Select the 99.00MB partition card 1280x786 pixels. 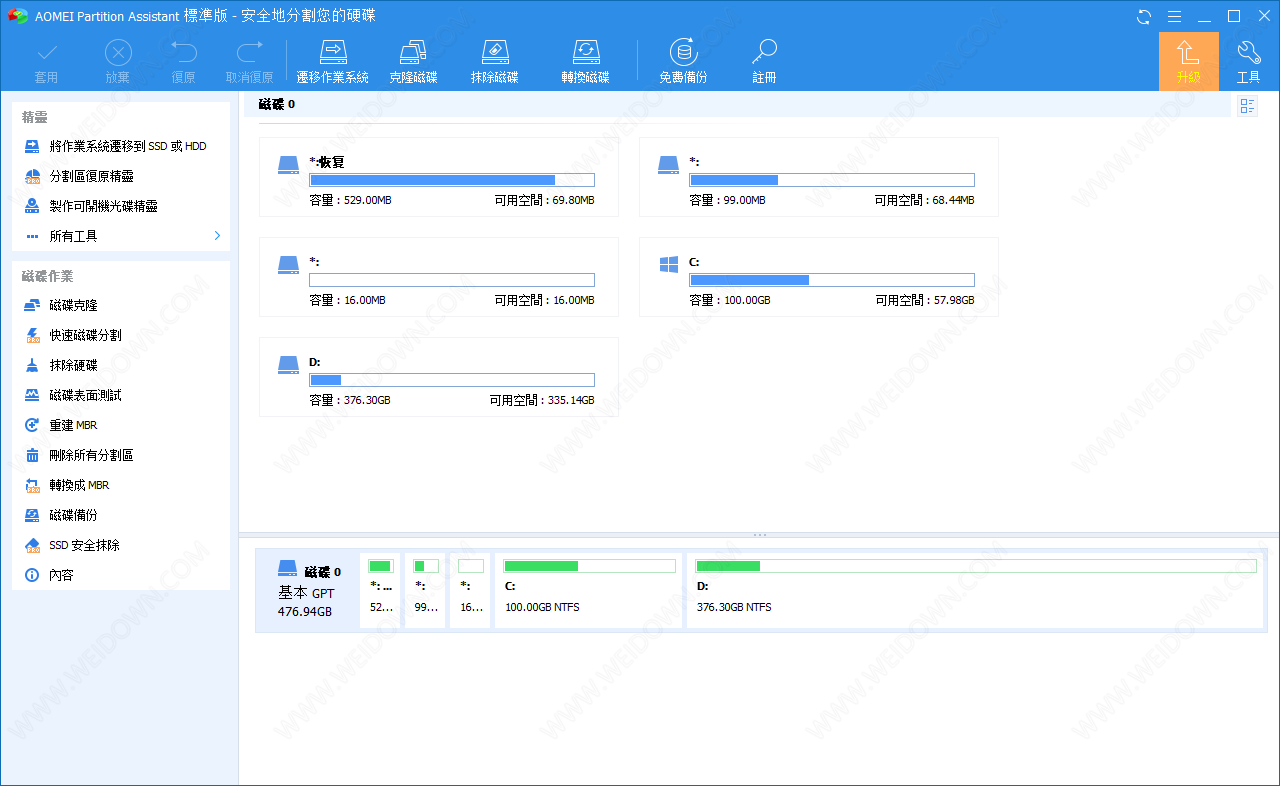[819, 177]
